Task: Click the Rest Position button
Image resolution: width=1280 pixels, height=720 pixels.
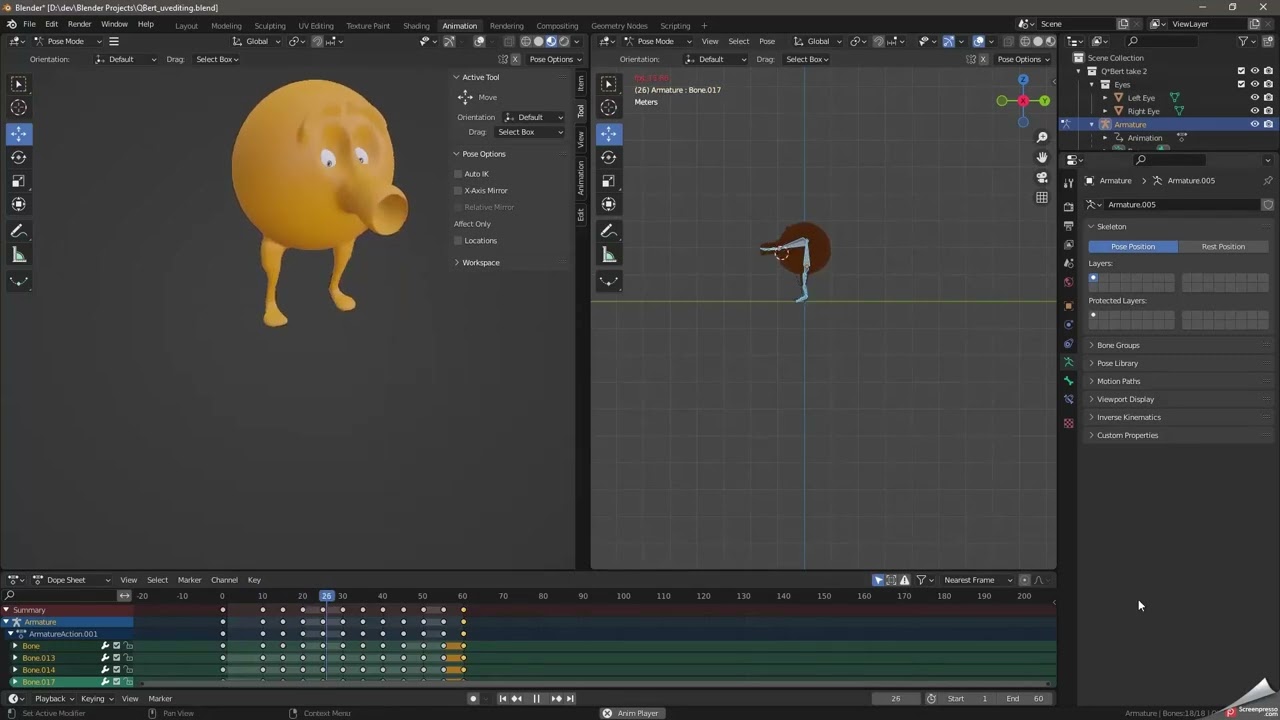Action: pyautogui.click(x=1223, y=246)
